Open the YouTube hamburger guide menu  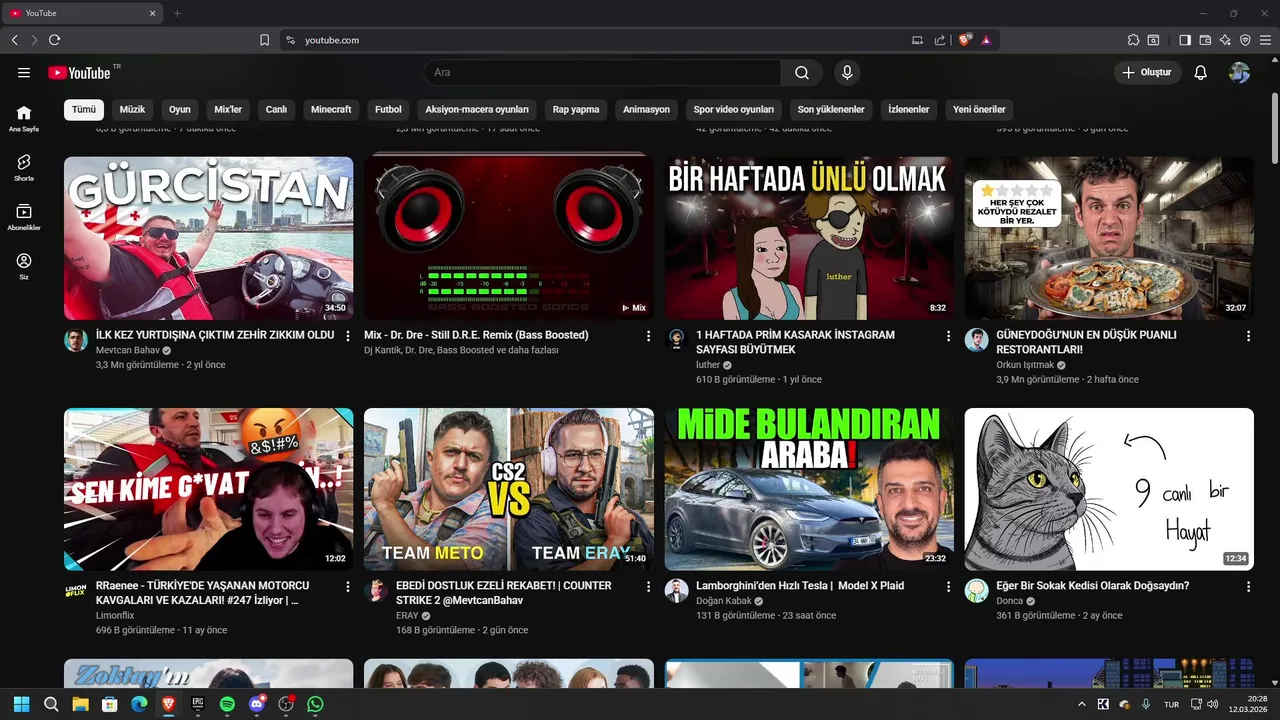tap(24, 73)
